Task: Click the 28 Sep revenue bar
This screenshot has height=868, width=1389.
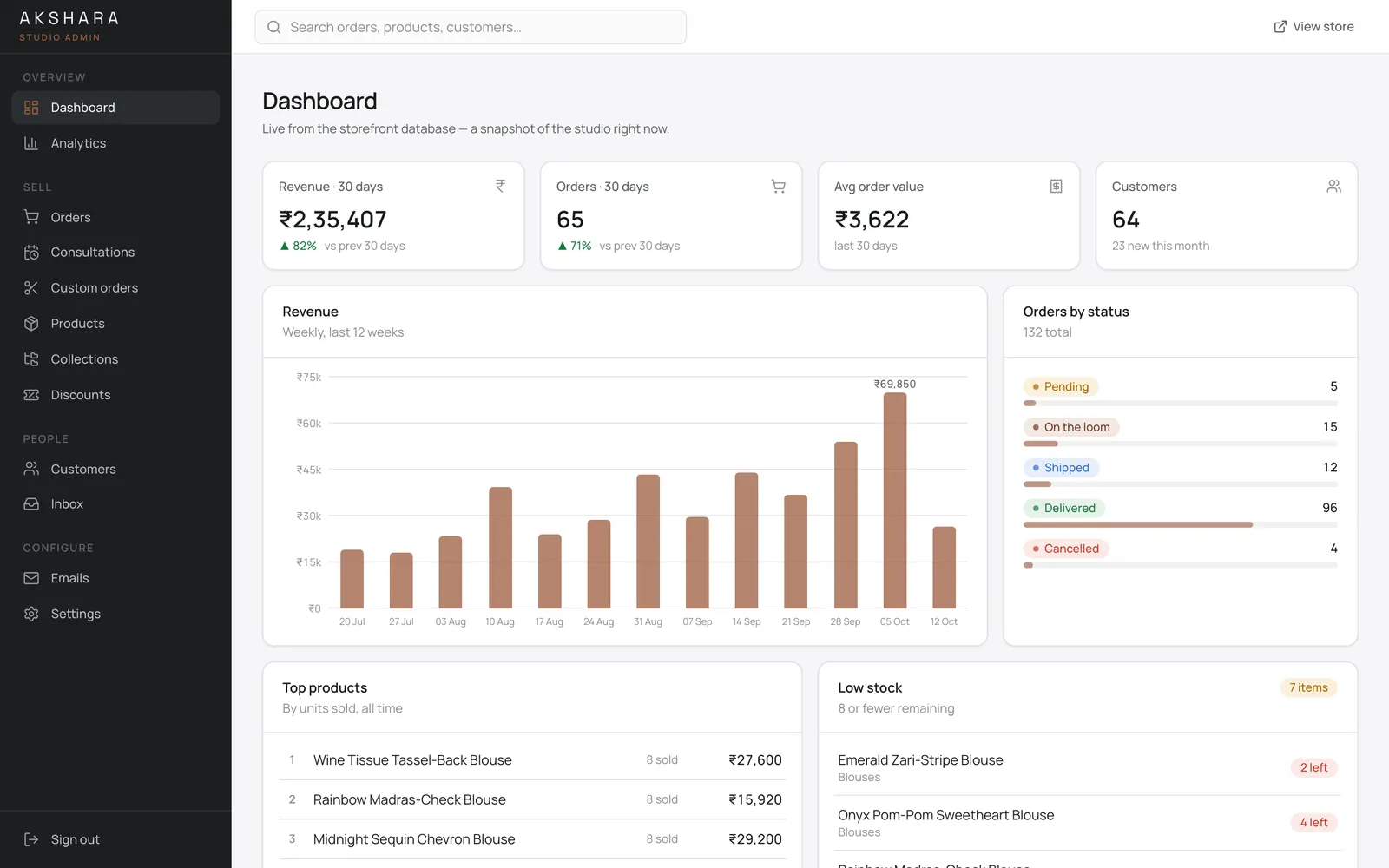Action: click(x=846, y=525)
